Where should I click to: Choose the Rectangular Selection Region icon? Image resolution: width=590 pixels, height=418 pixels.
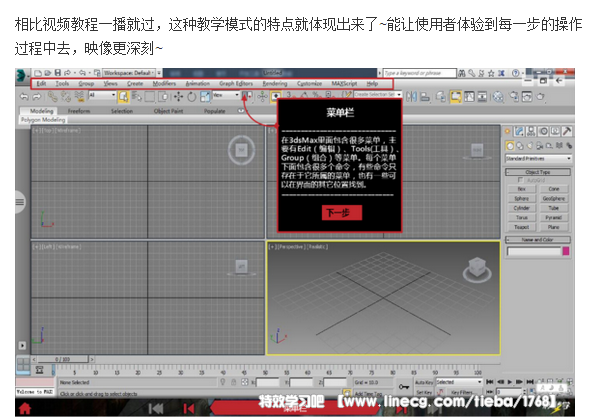[150, 97]
